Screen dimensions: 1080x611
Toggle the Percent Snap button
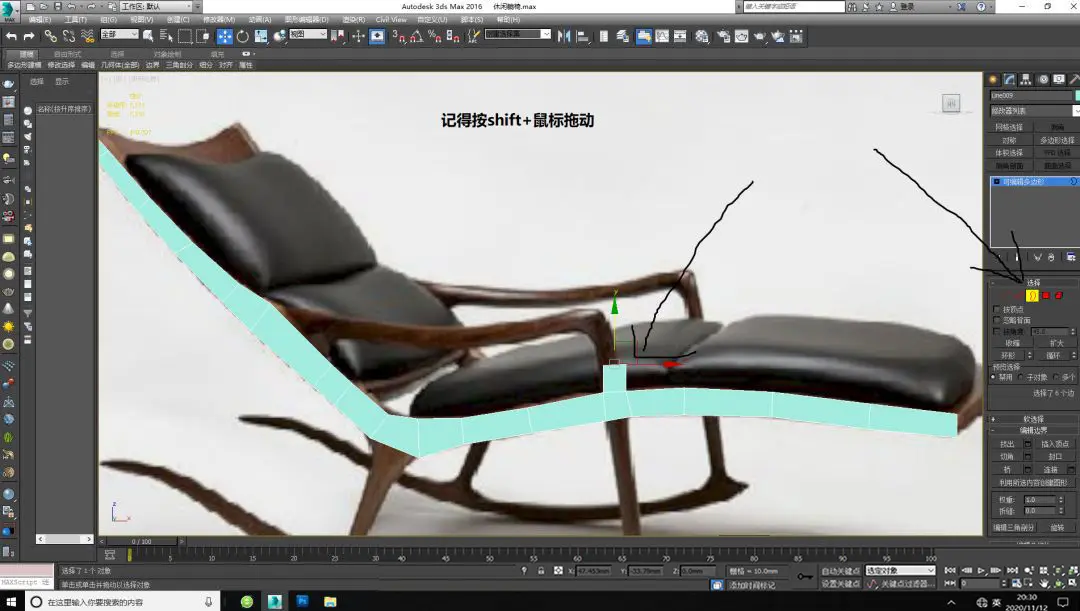(x=435, y=37)
